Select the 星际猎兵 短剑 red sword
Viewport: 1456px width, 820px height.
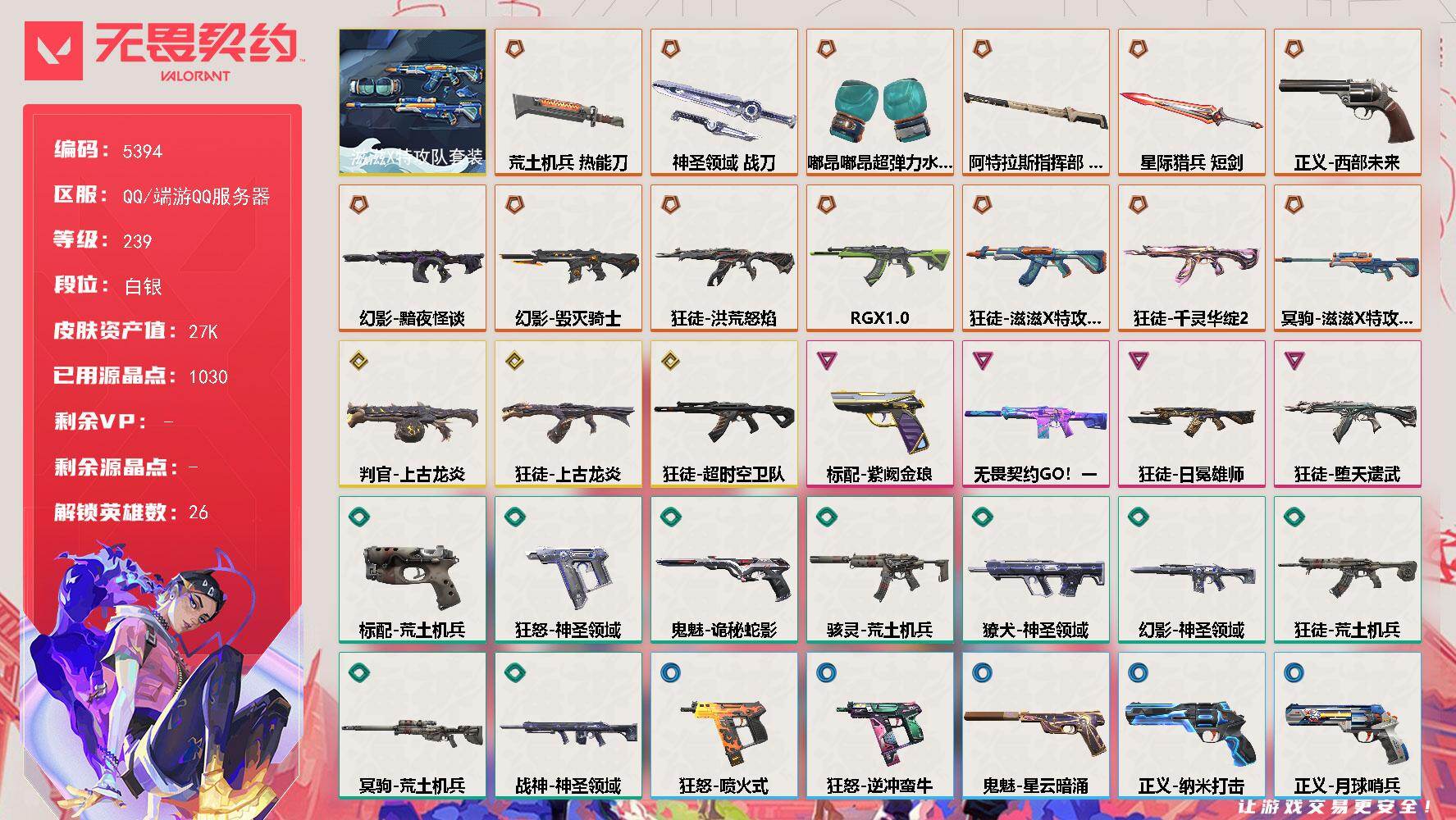(1192, 102)
